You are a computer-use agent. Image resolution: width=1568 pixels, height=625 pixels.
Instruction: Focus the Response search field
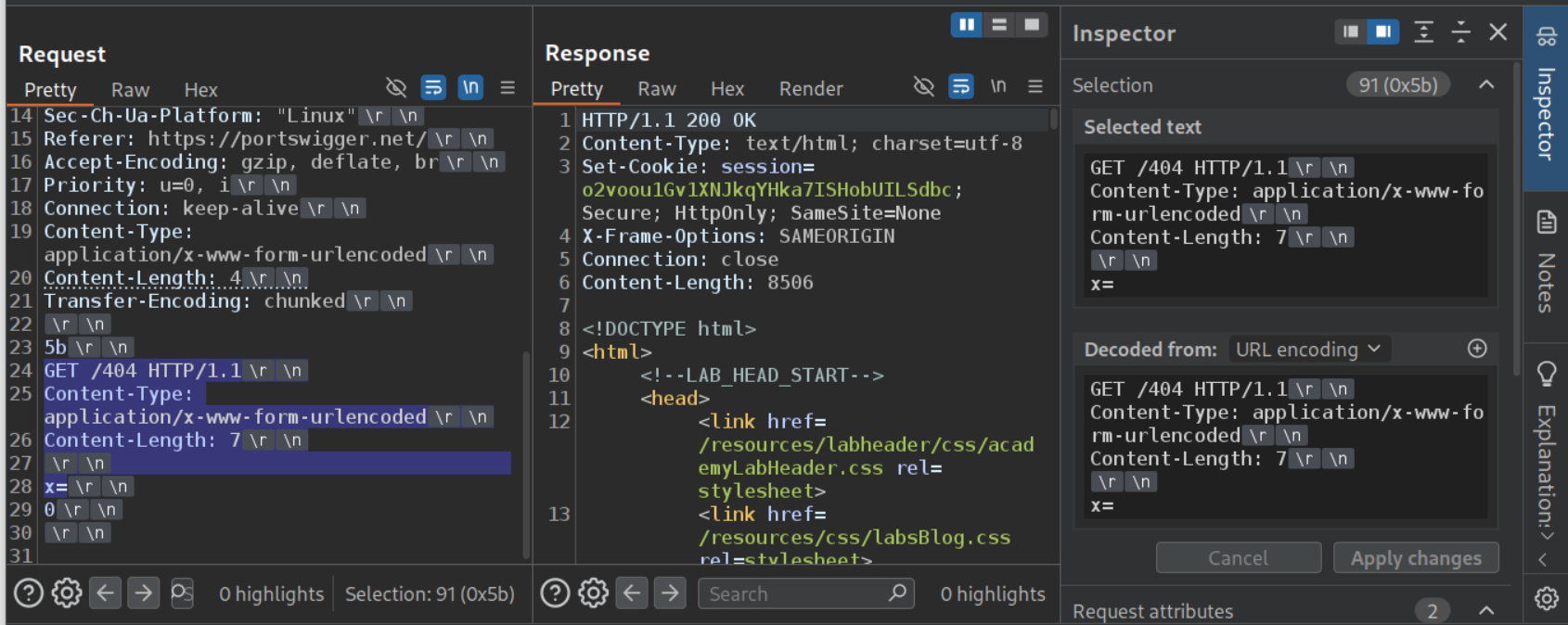[x=794, y=593]
